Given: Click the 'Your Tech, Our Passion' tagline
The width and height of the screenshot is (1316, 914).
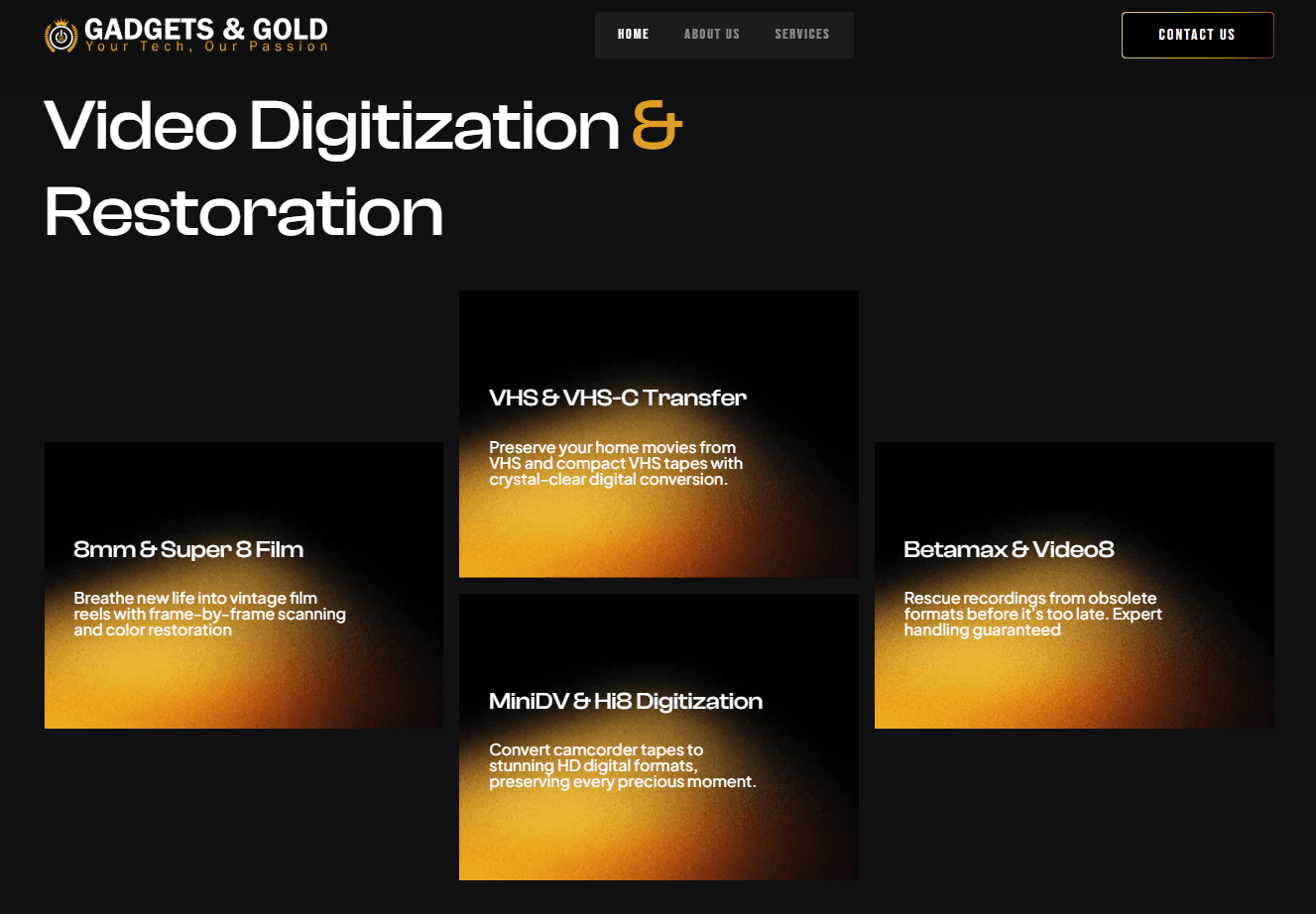Looking at the screenshot, I should (x=206, y=47).
